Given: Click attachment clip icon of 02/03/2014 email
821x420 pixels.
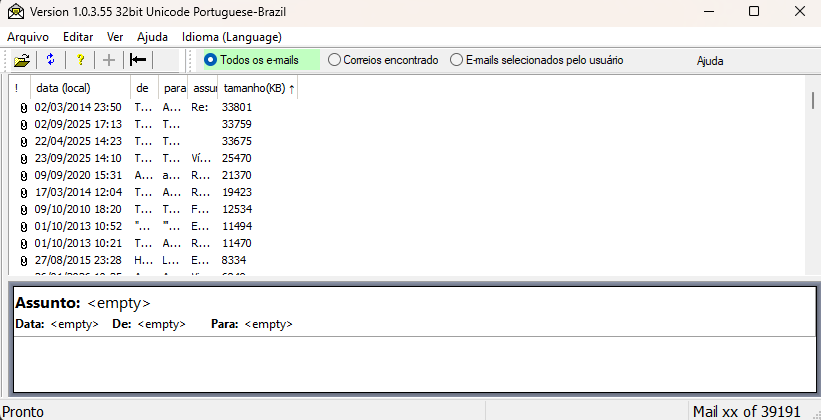Looking at the screenshot, I should 23,107.
